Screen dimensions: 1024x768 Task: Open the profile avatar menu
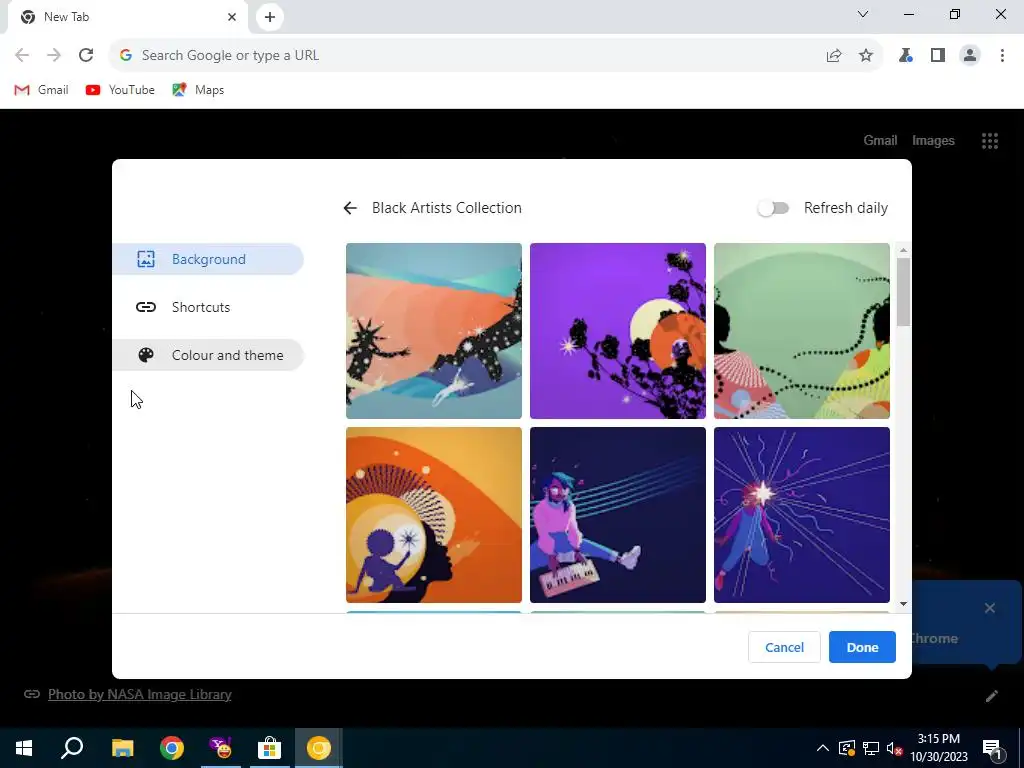[970, 56]
